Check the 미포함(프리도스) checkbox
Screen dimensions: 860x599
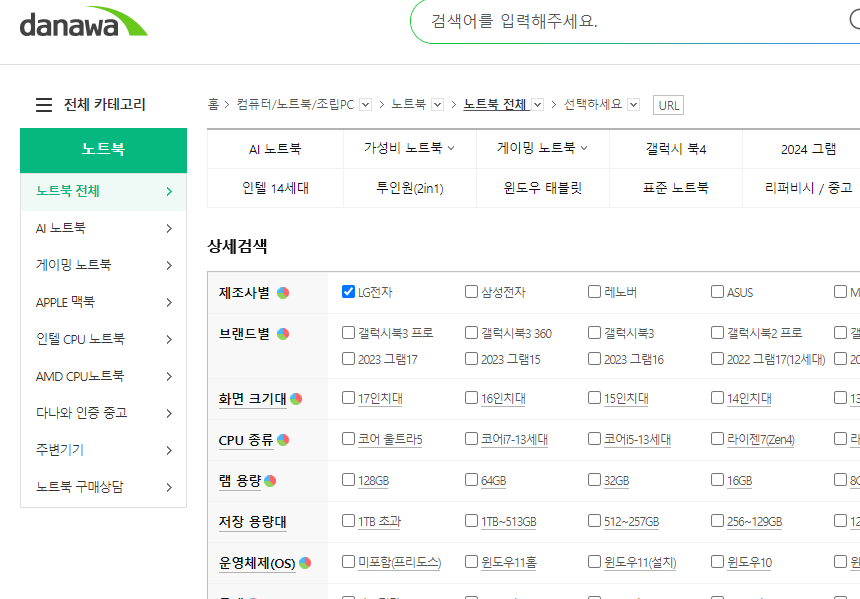coord(348,561)
